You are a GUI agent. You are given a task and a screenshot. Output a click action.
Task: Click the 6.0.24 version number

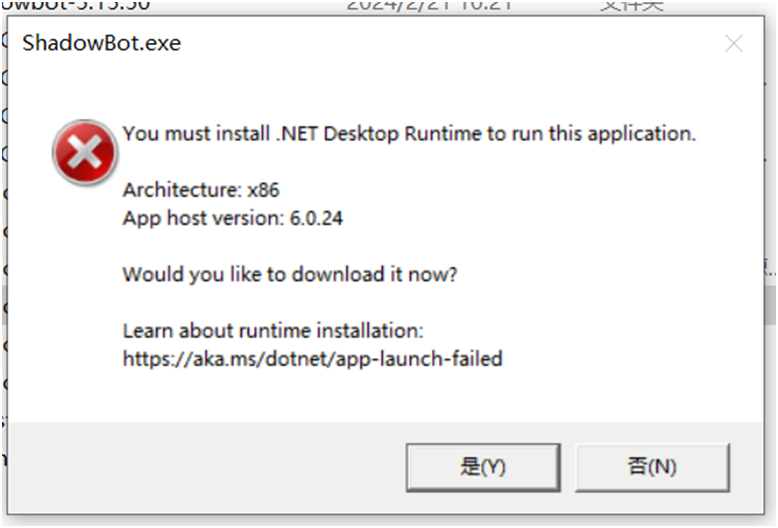tap(316, 218)
